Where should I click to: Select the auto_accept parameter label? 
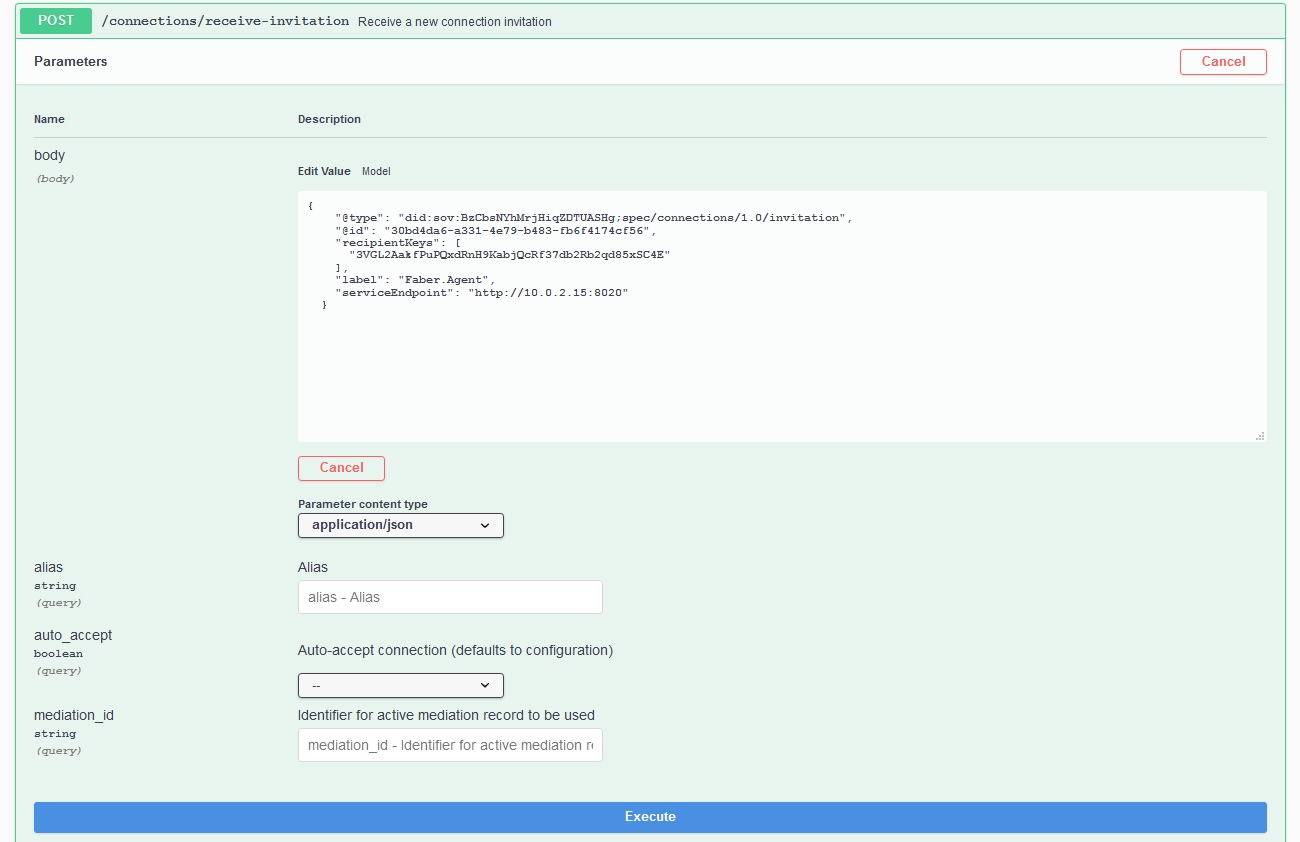point(73,634)
